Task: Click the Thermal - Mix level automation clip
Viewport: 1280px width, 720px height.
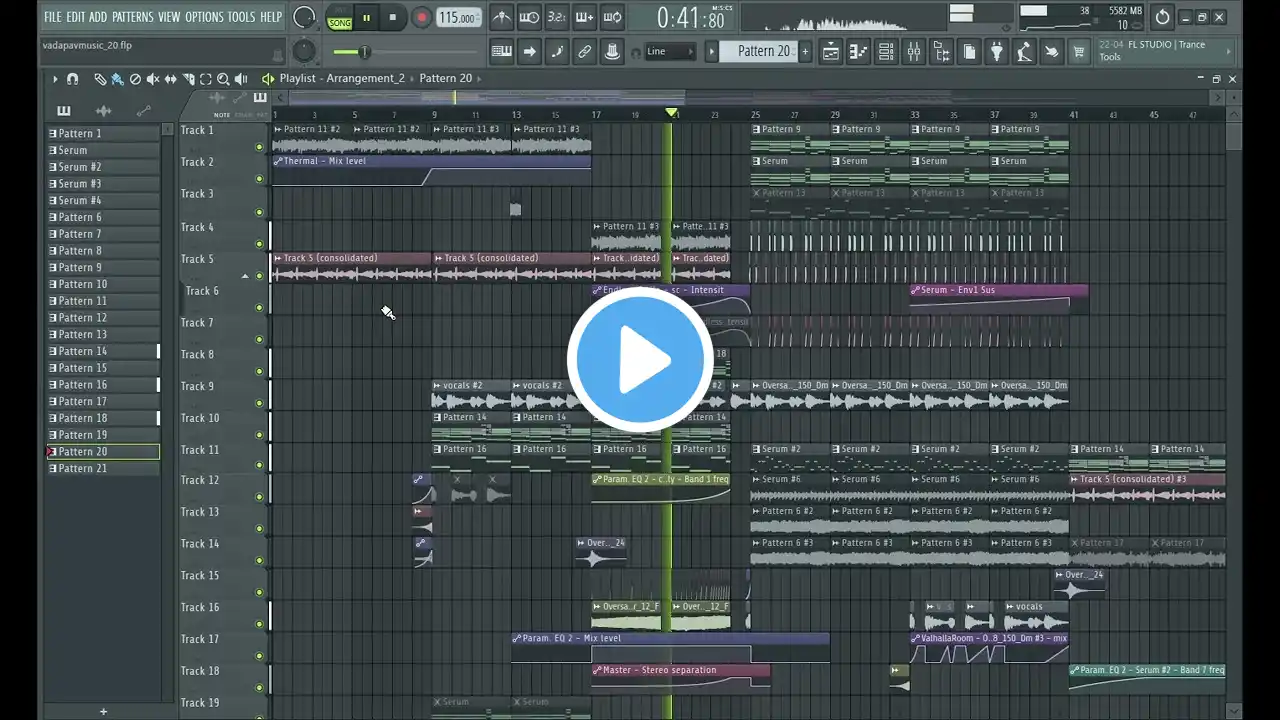Action: point(431,170)
